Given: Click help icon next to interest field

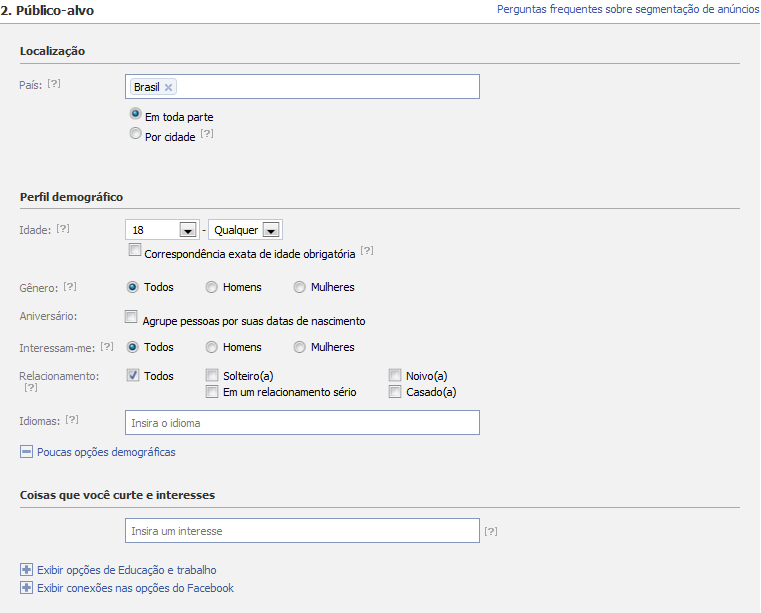Looking at the screenshot, I should [x=491, y=531].
